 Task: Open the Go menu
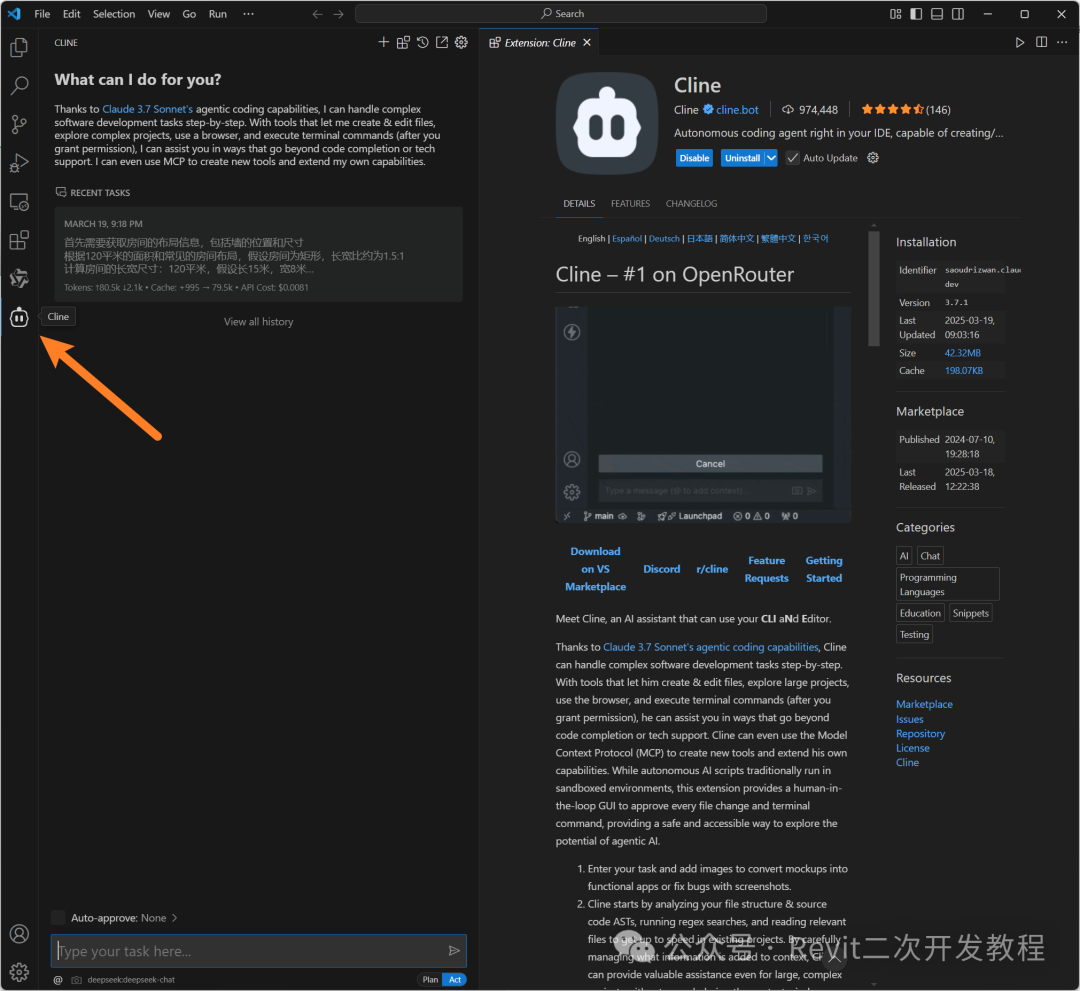pos(189,14)
